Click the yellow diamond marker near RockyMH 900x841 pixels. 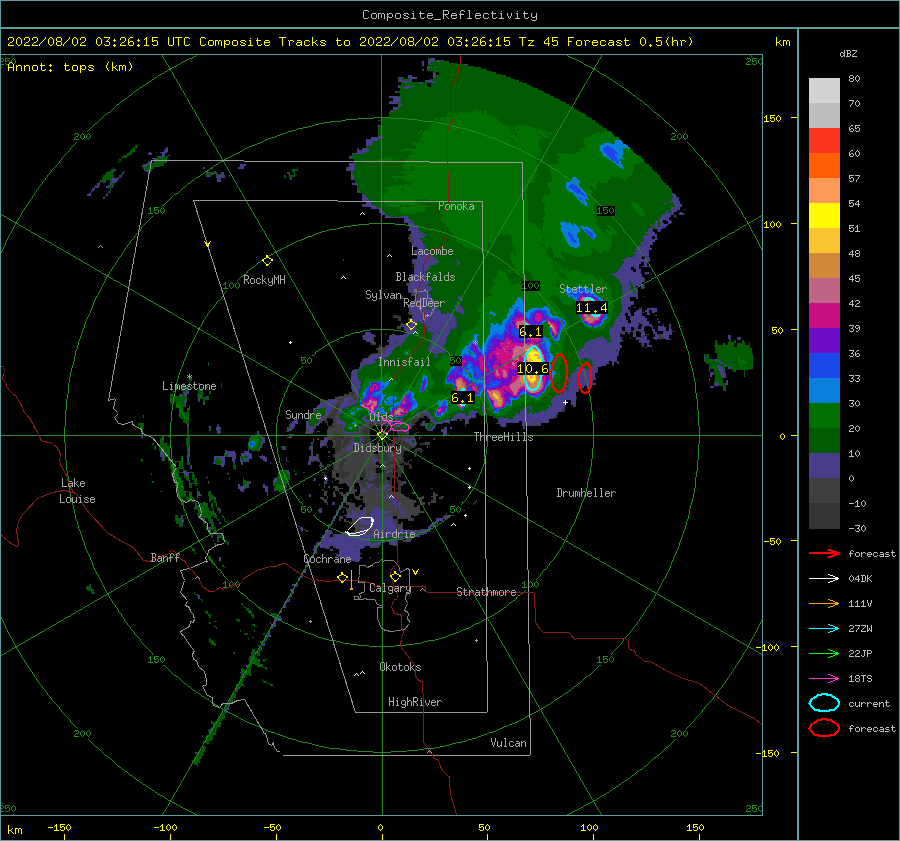(x=267, y=261)
